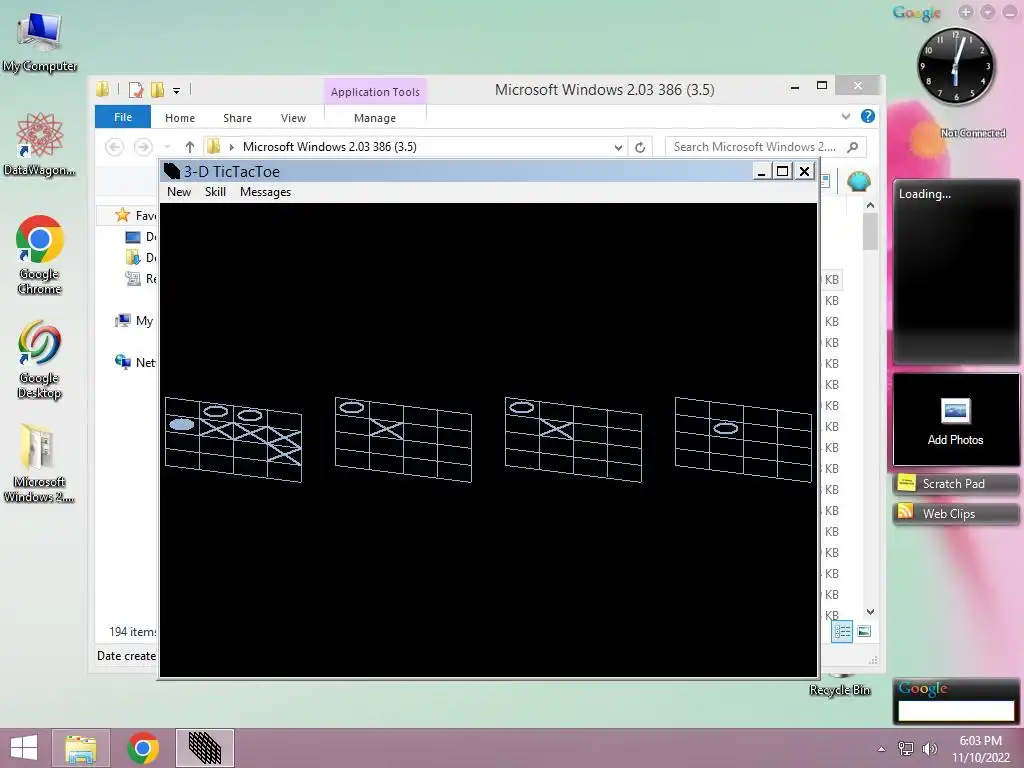Image resolution: width=1024 pixels, height=768 pixels.
Task: Open Quick Access Toolbar customize dropdown
Action: (x=176, y=91)
